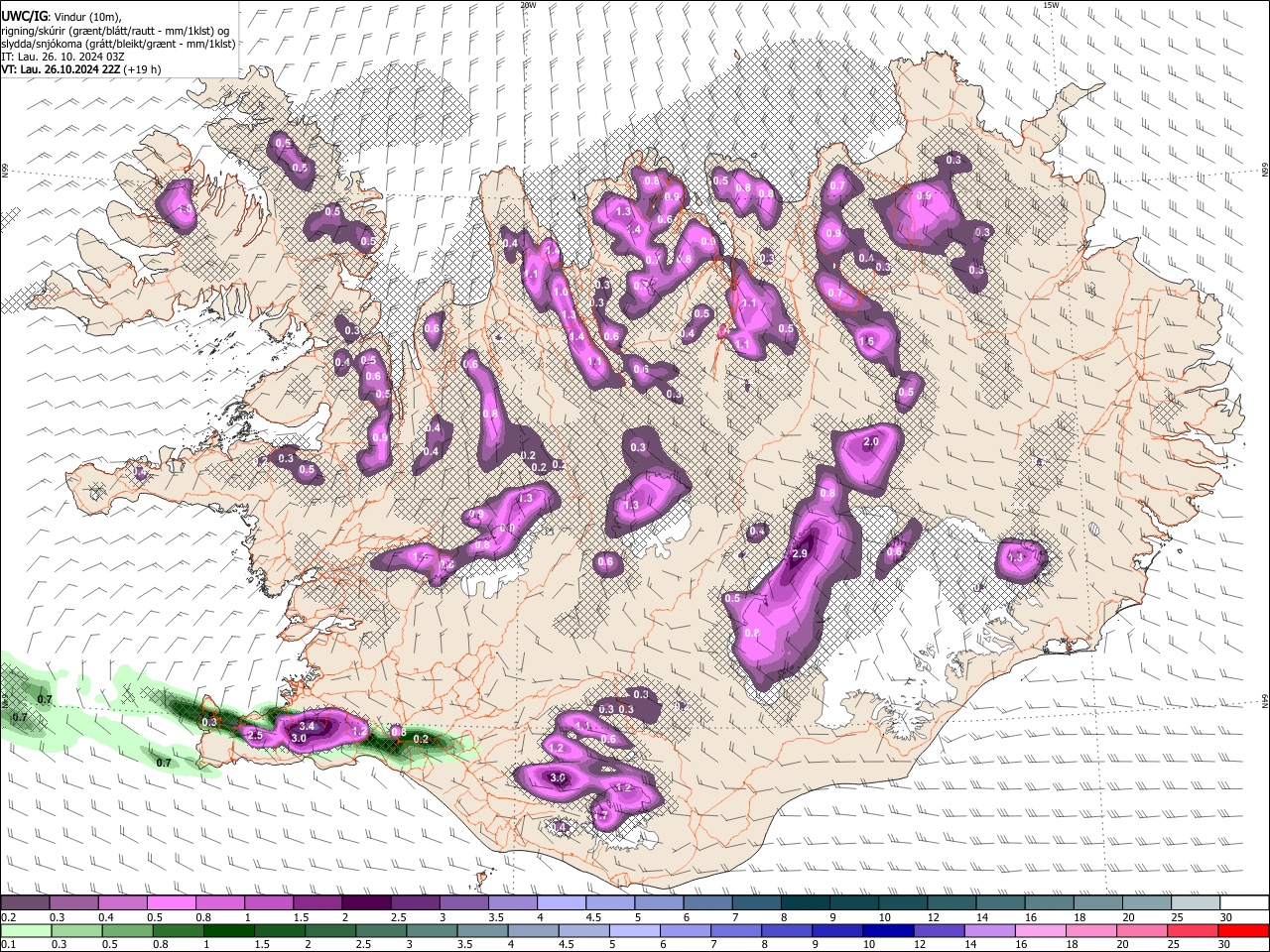Click the '12' label under the snow scale
The height and width of the screenshot is (952, 1270).
click(x=934, y=917)
